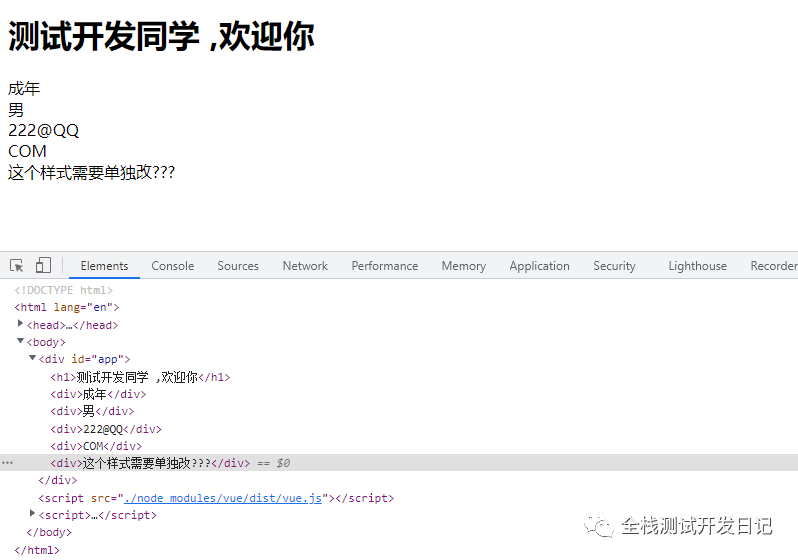The height and width of the screenshot is (560, 798).
Task: Activate the inspect element picker icon
Action: (x=16, y=265)
